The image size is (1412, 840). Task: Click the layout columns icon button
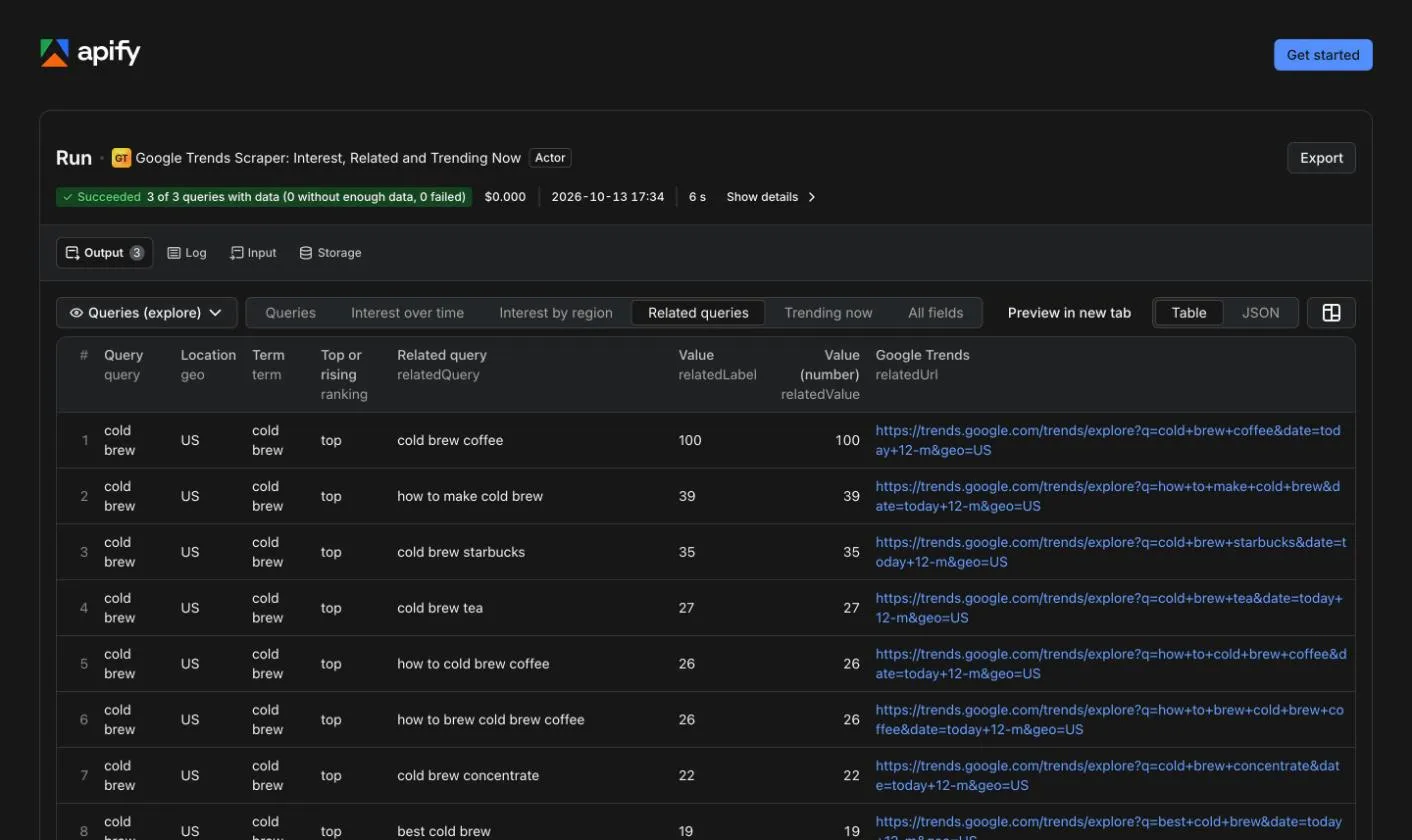pyautogui.click(x=1331, y=313)
